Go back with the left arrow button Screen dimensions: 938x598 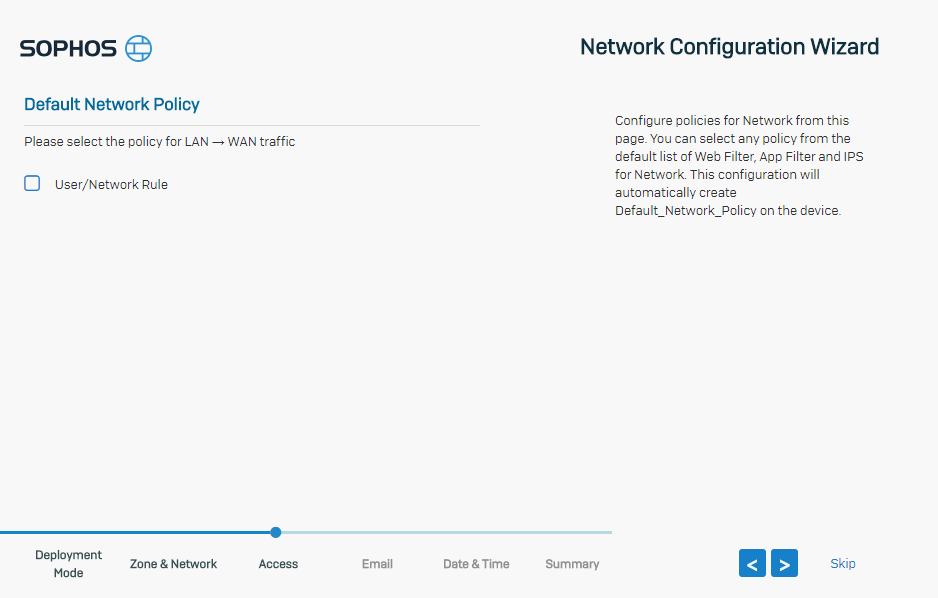tap(752, 563)
